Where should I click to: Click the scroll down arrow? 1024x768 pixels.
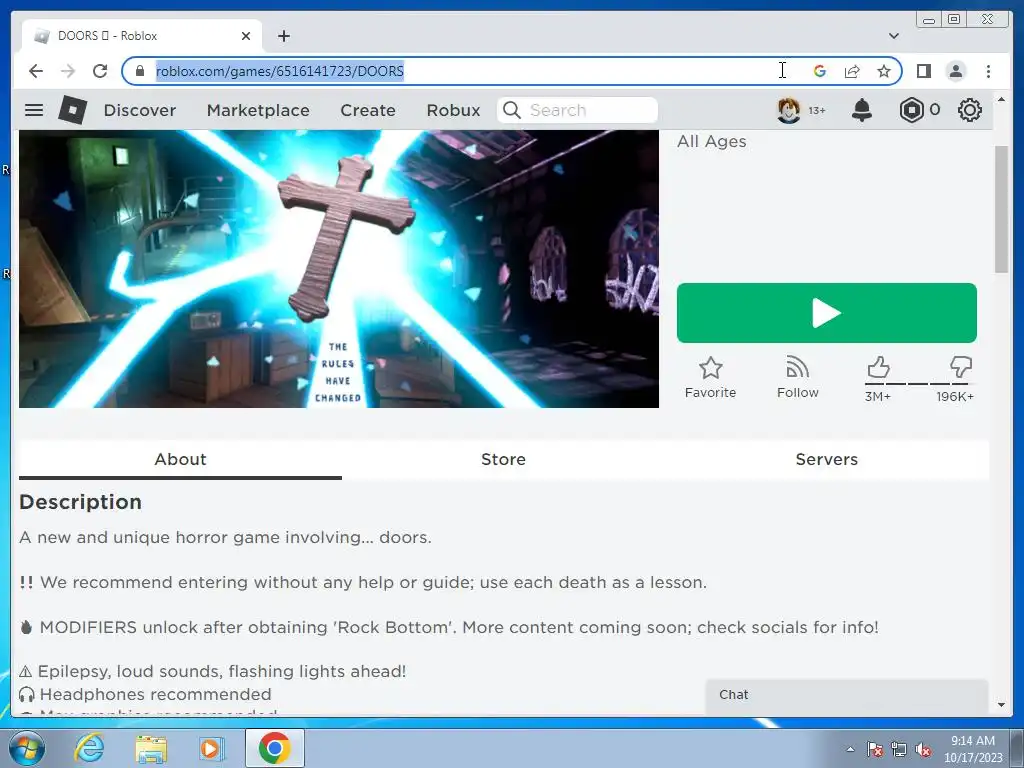pyautogui.click(x=1002, y=705)
